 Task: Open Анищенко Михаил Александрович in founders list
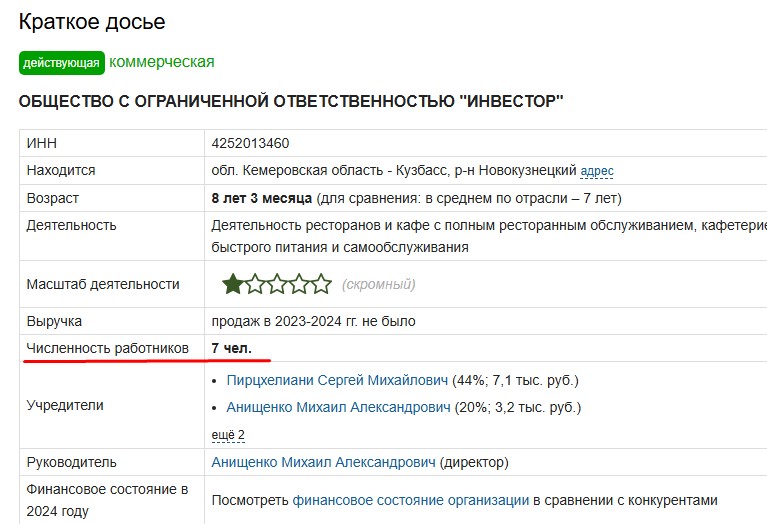[338, 407]
